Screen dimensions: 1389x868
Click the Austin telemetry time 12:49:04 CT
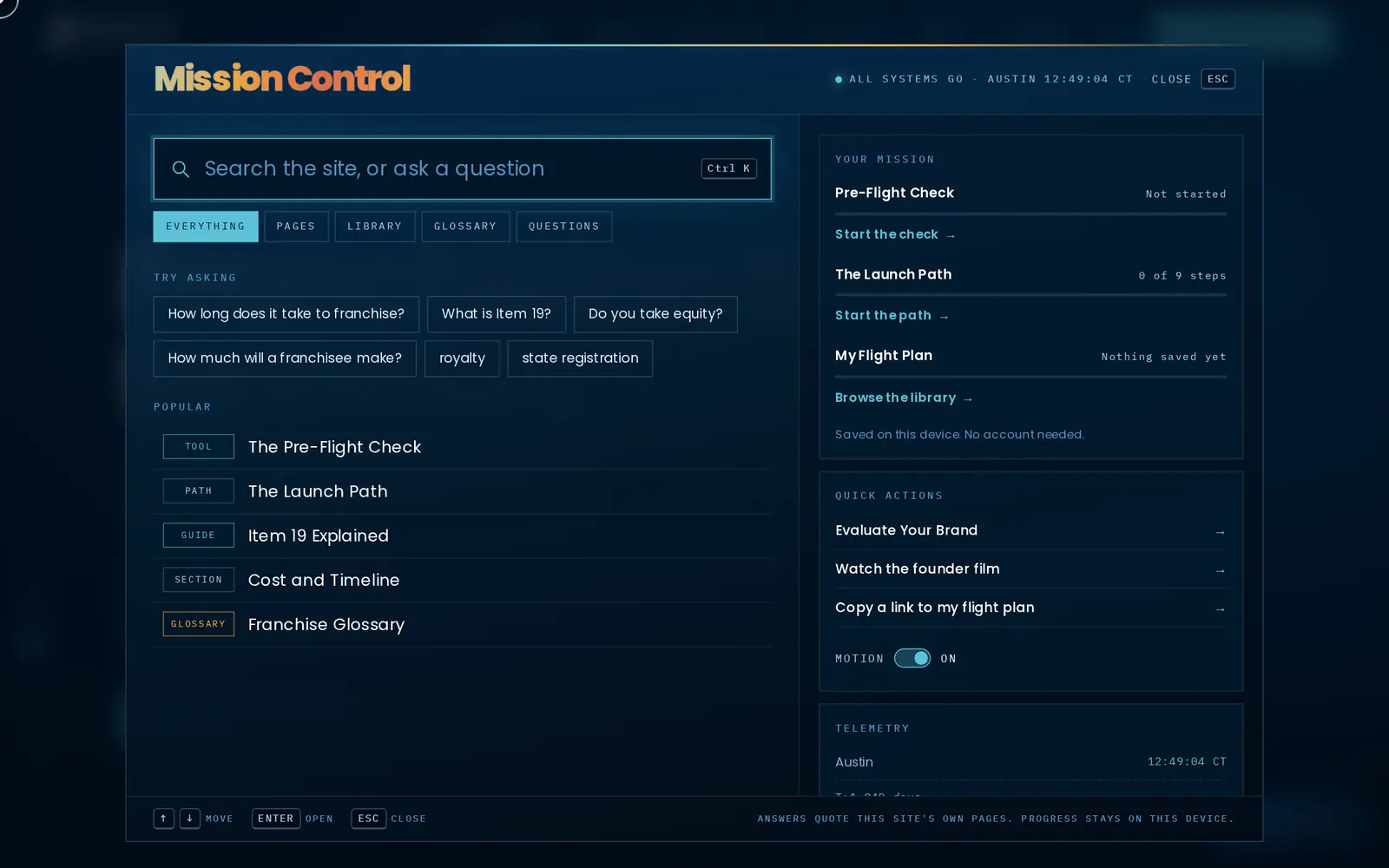pyautogui.click(x=1187, y=761)
